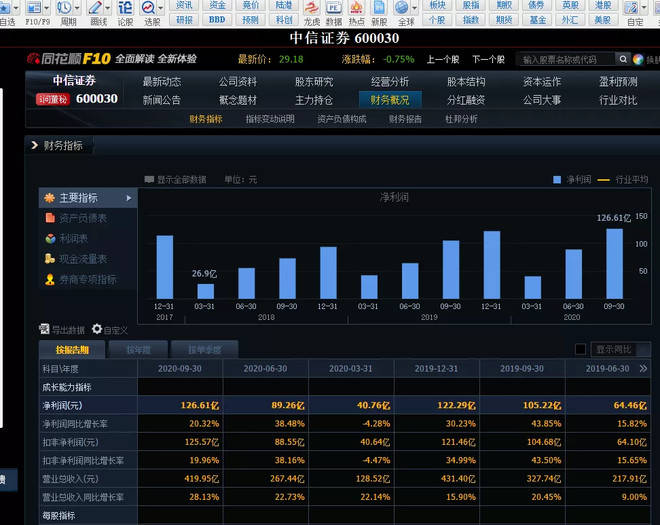
Task: Click the BBD toolbar button
Action: [217, 19]
